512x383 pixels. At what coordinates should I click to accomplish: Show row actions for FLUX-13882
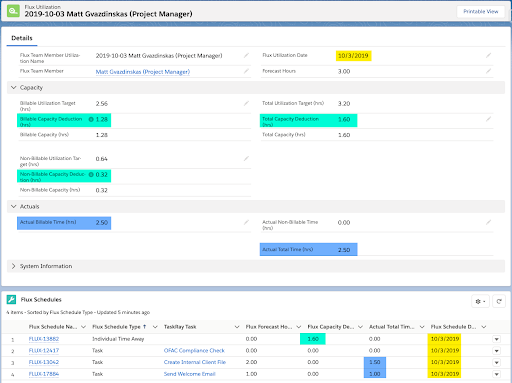coord(496,339)
